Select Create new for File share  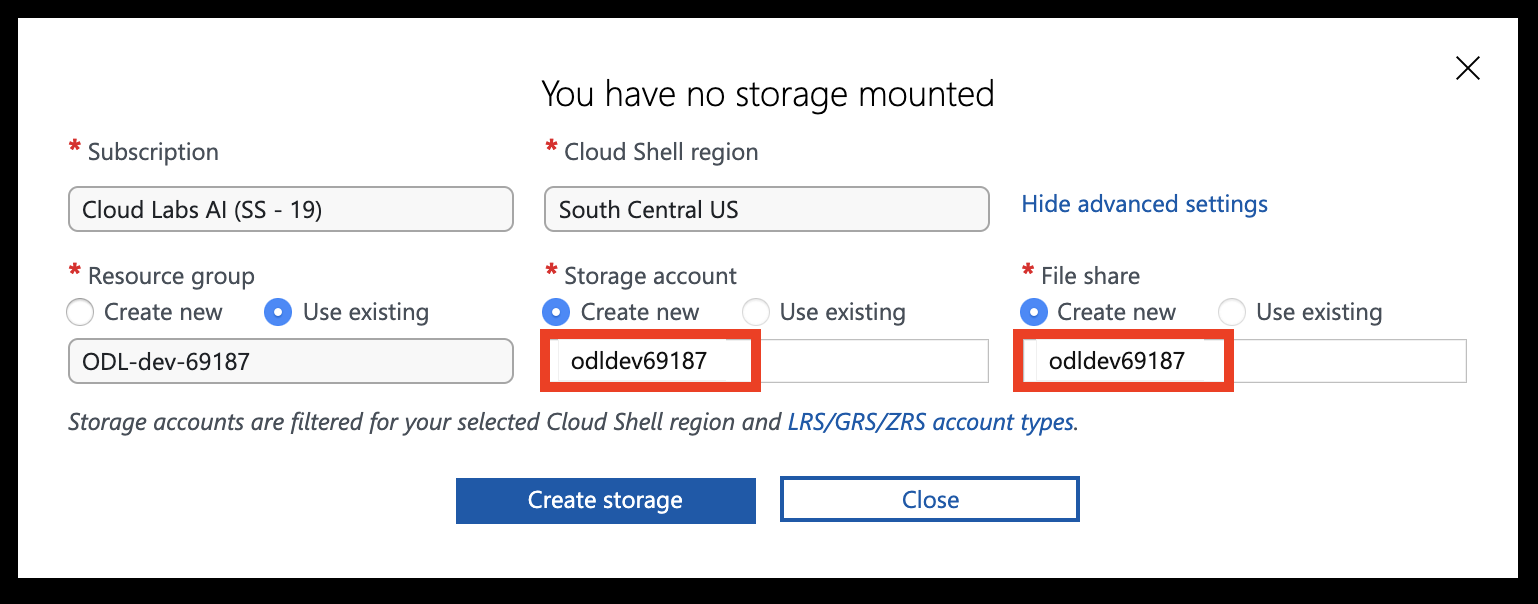(1032, 312)
